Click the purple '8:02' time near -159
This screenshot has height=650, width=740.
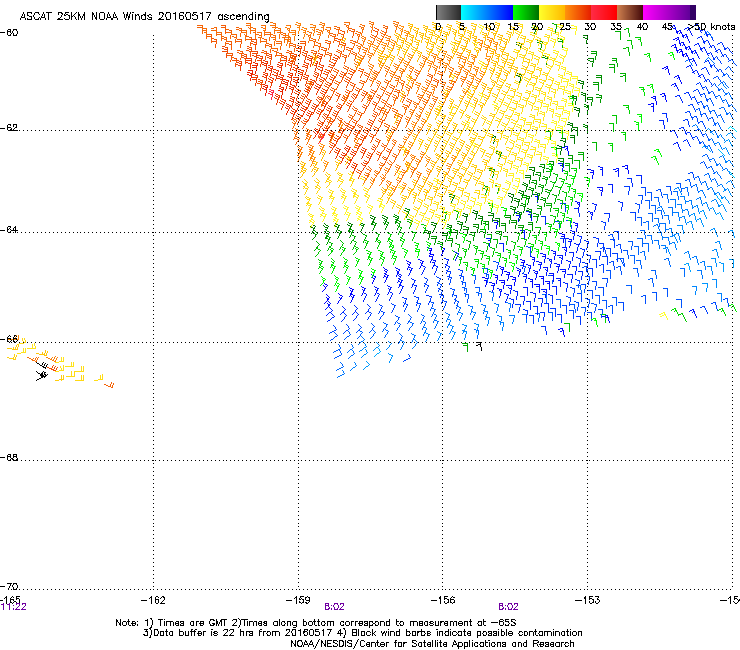(x=334, y=607)
